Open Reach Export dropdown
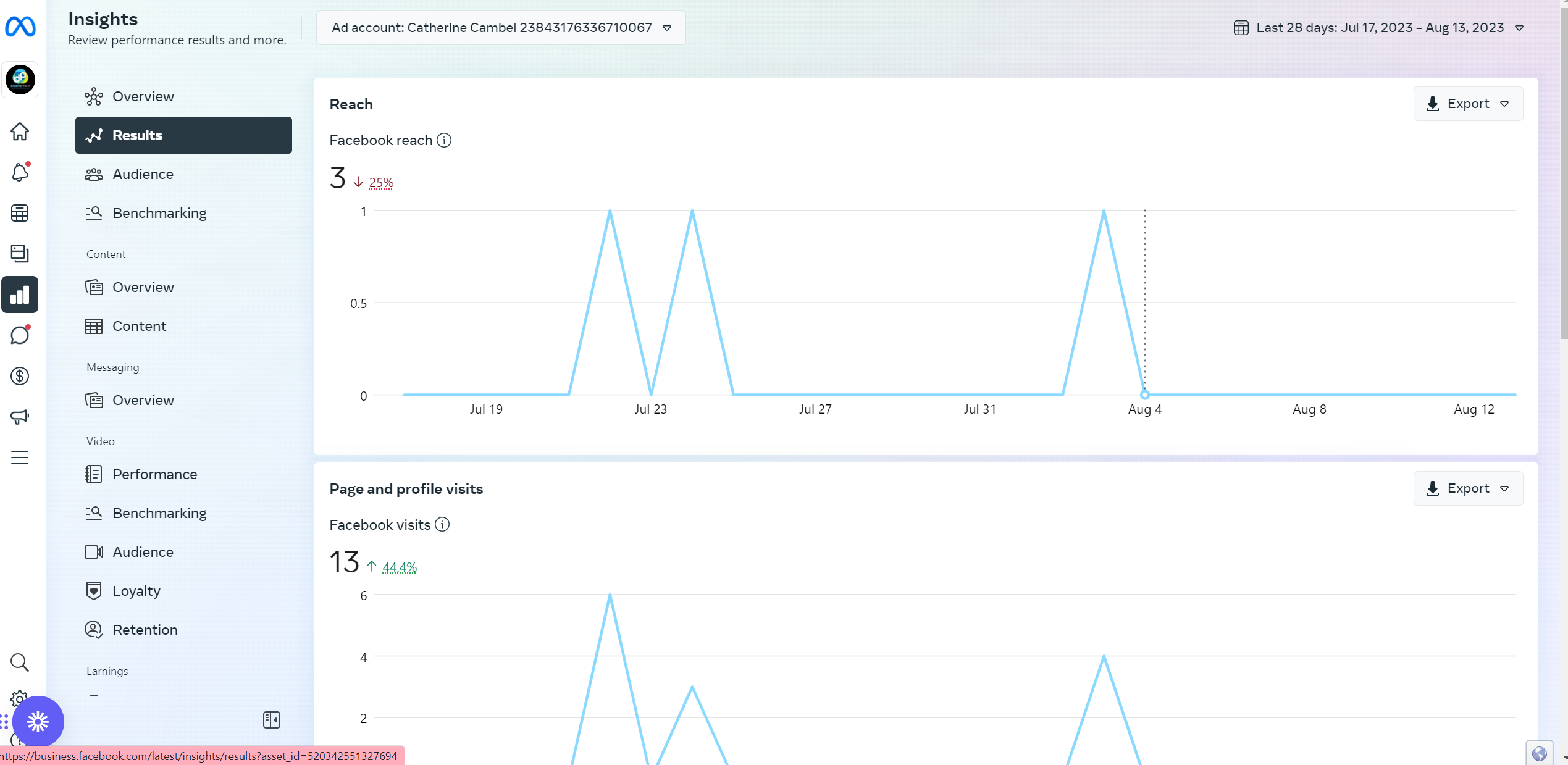The height and width of the screenshot is (765, 1568). point(1468,104)
